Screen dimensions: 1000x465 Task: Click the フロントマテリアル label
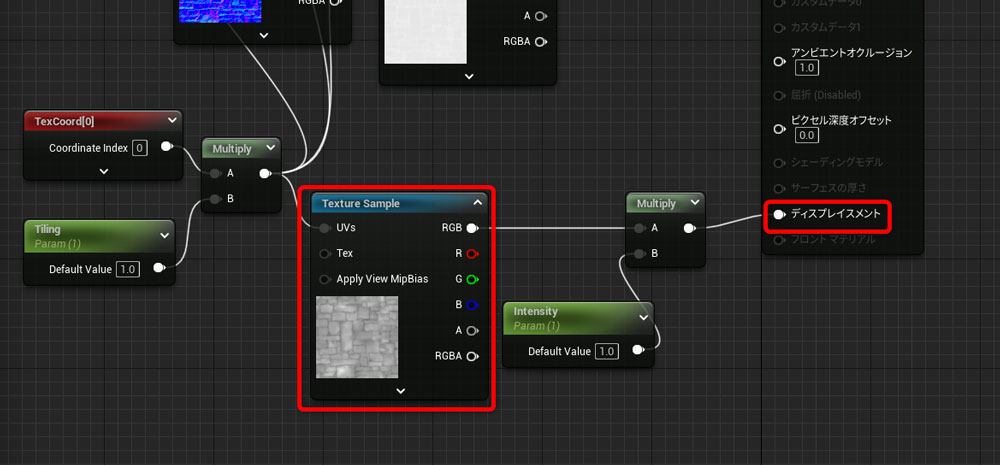[x=833, y=240]
